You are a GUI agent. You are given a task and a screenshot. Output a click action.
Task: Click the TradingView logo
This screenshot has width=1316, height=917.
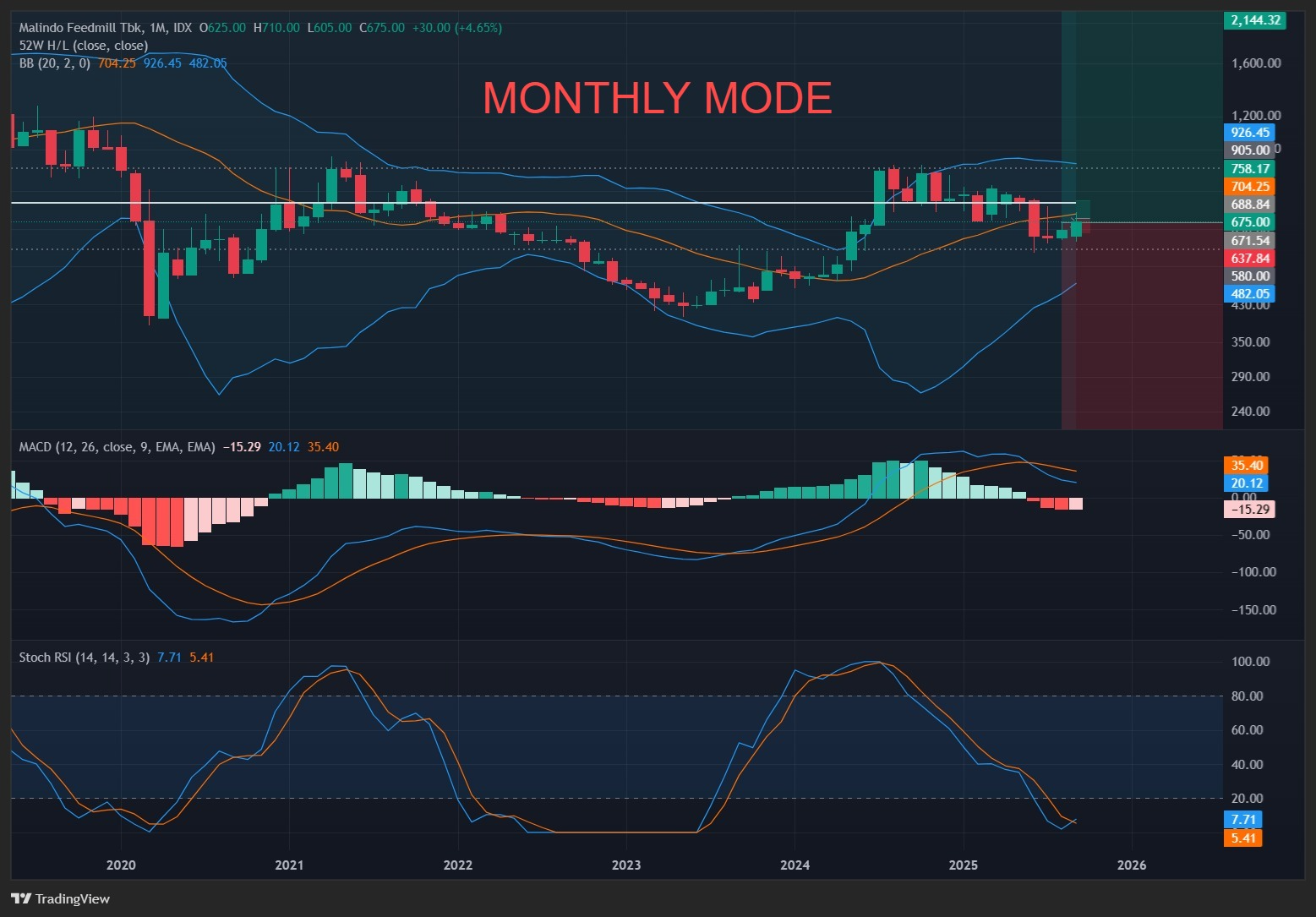pos(61,898)
